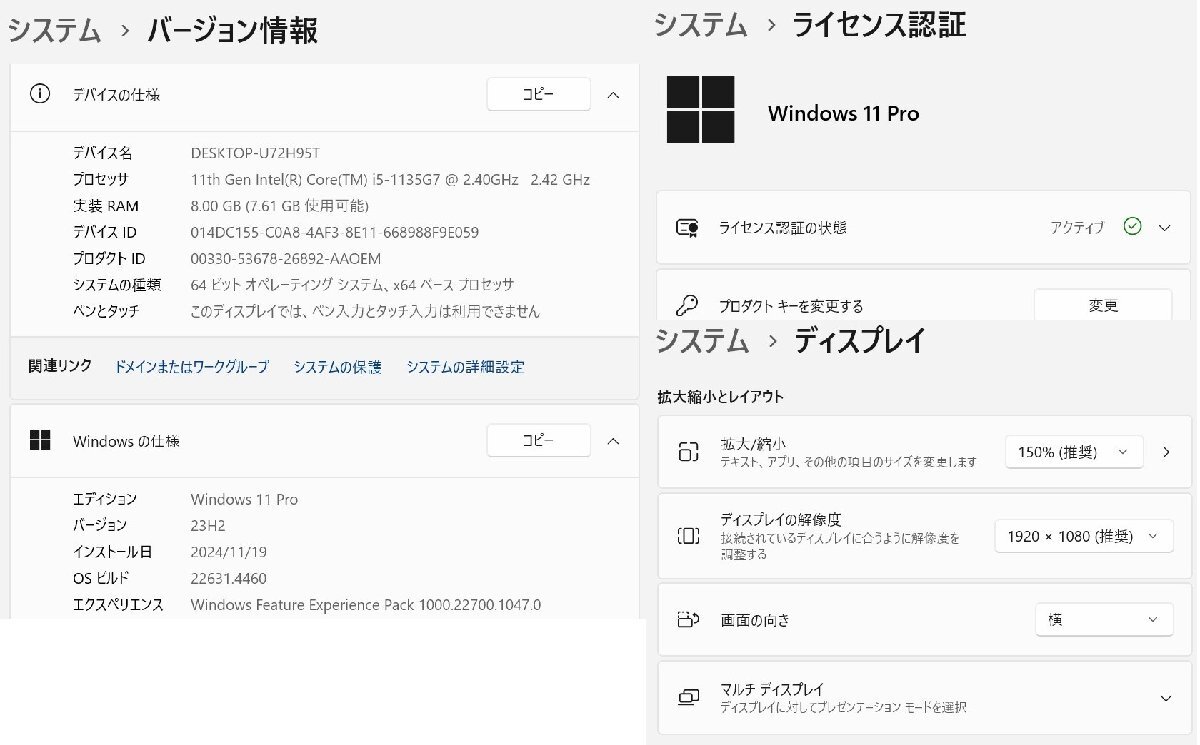This screenshot has width=1200, height=745.
Task: Click the 関連リンク label
Action: pyautogui.click(x=60, y=366)
